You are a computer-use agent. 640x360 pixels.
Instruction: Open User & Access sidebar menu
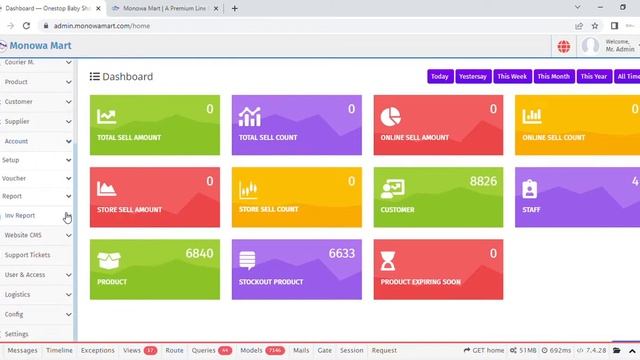(x=37, y=275)
